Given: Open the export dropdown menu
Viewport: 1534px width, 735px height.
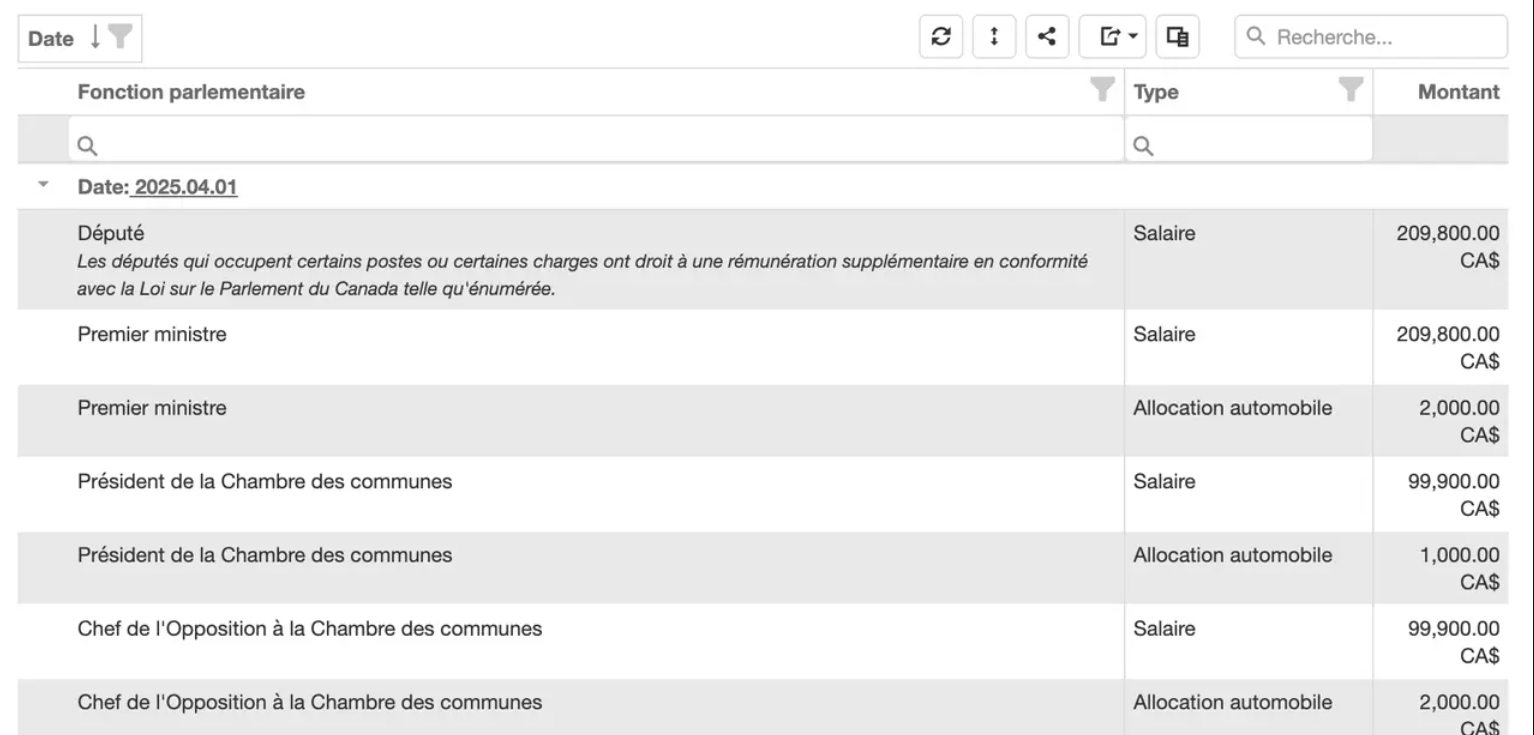Looking at the screenshot, I should [1117, 37].
